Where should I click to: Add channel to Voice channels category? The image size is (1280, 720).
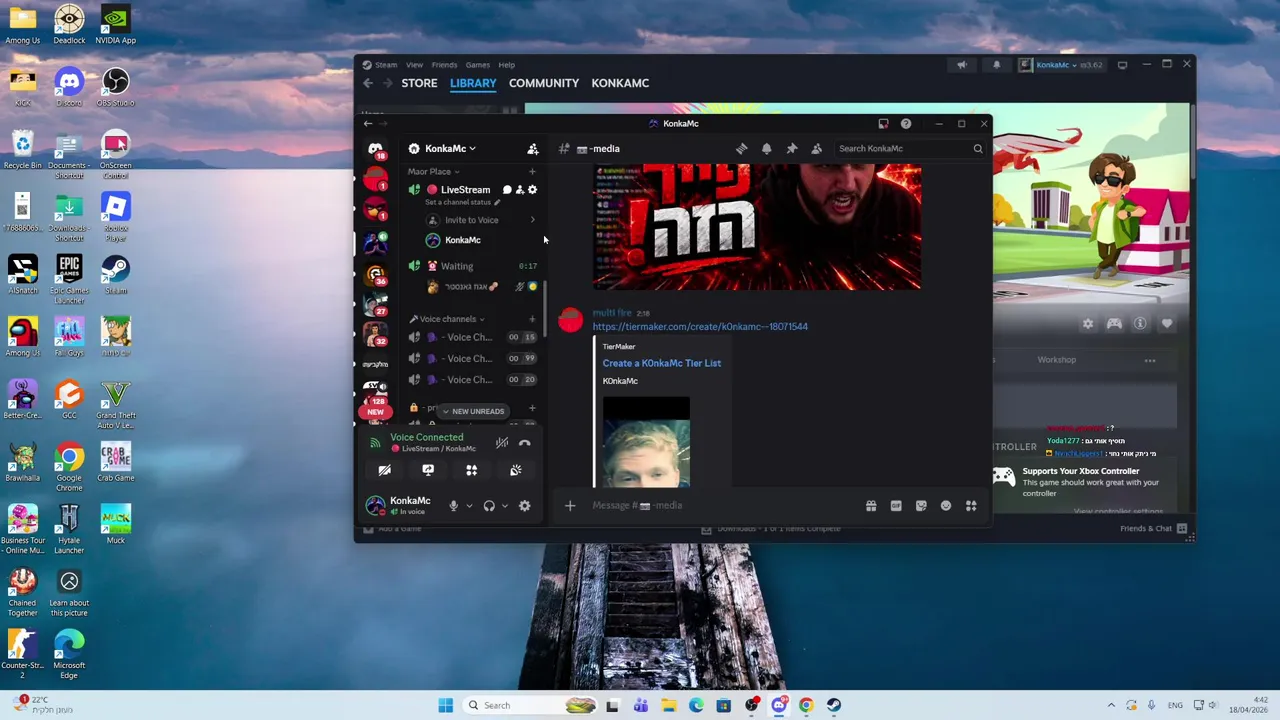click(532, 319)
